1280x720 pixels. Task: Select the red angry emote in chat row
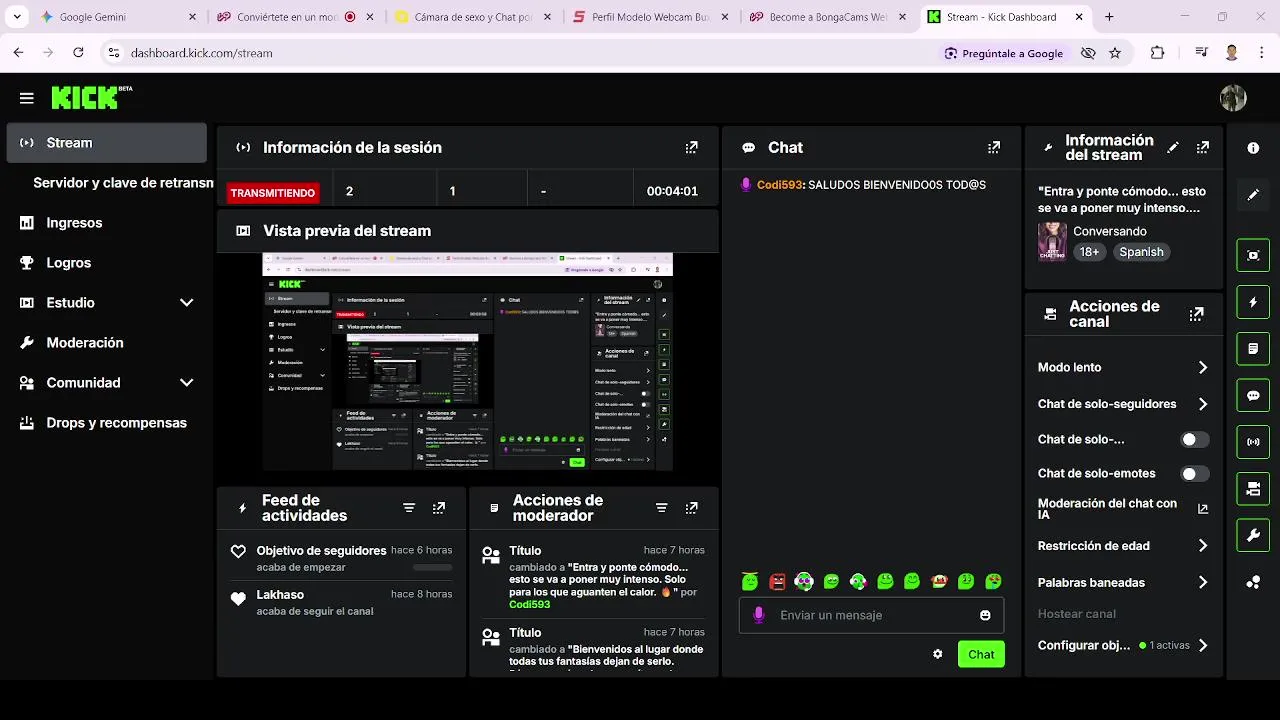[777, 581]
